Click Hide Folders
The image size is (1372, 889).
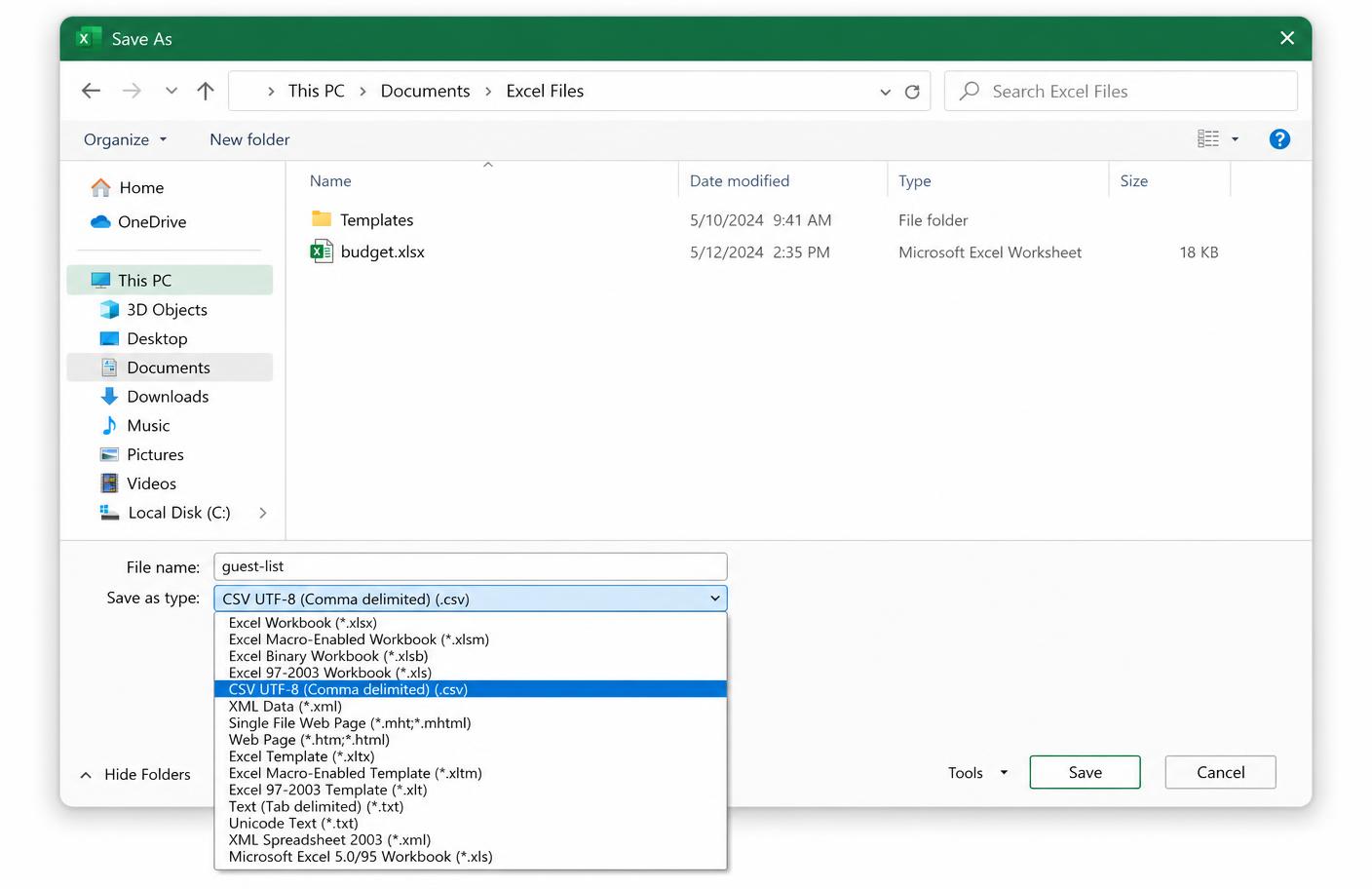click(x=135, y=774)
